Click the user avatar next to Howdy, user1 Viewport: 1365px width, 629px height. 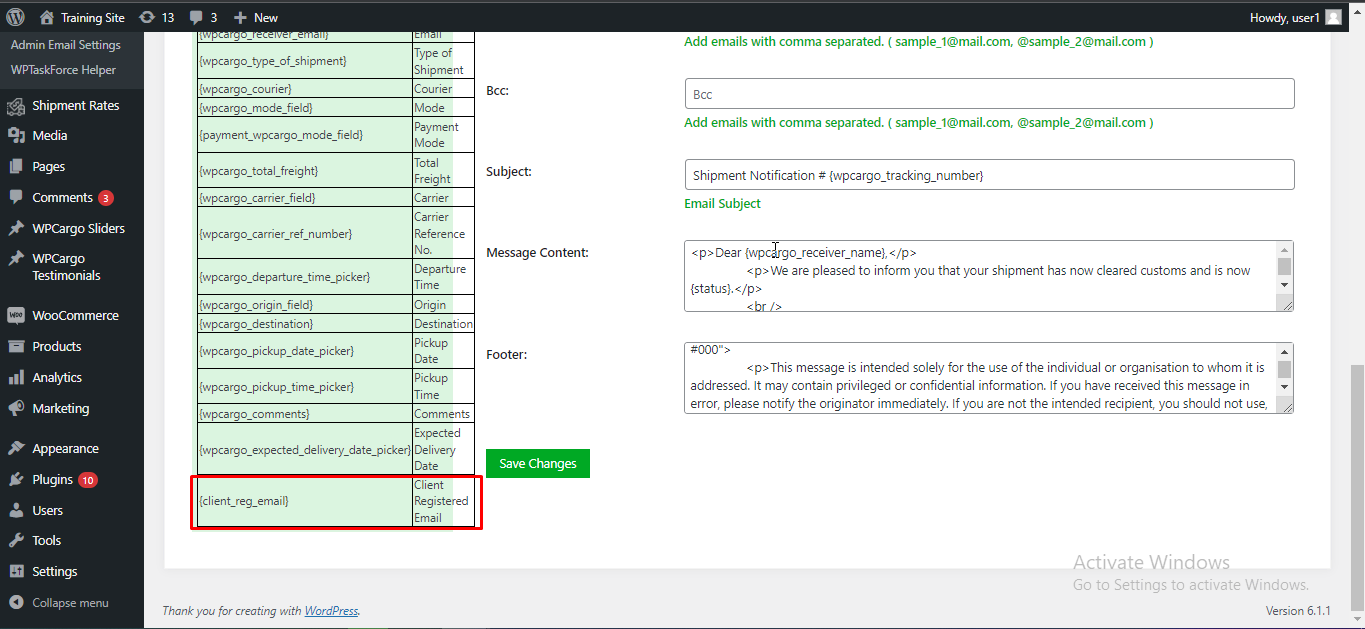click(1333, 17)
